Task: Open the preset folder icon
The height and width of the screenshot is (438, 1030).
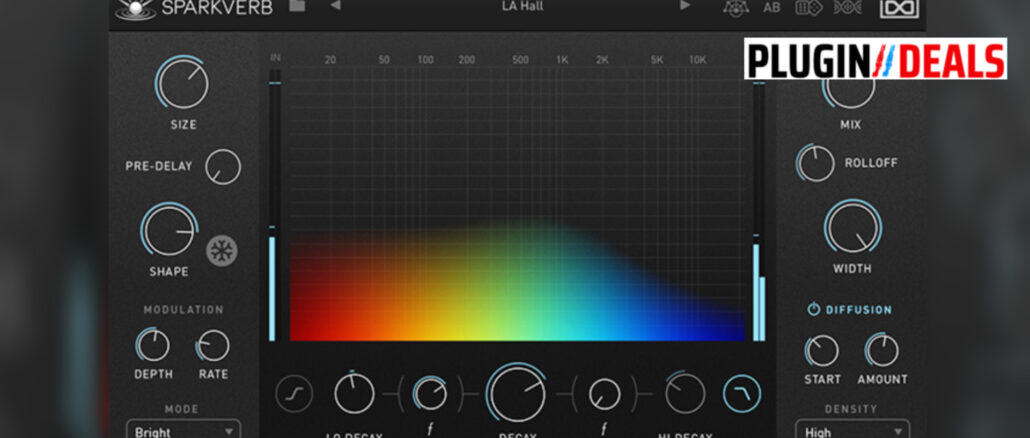Action: 298,6
